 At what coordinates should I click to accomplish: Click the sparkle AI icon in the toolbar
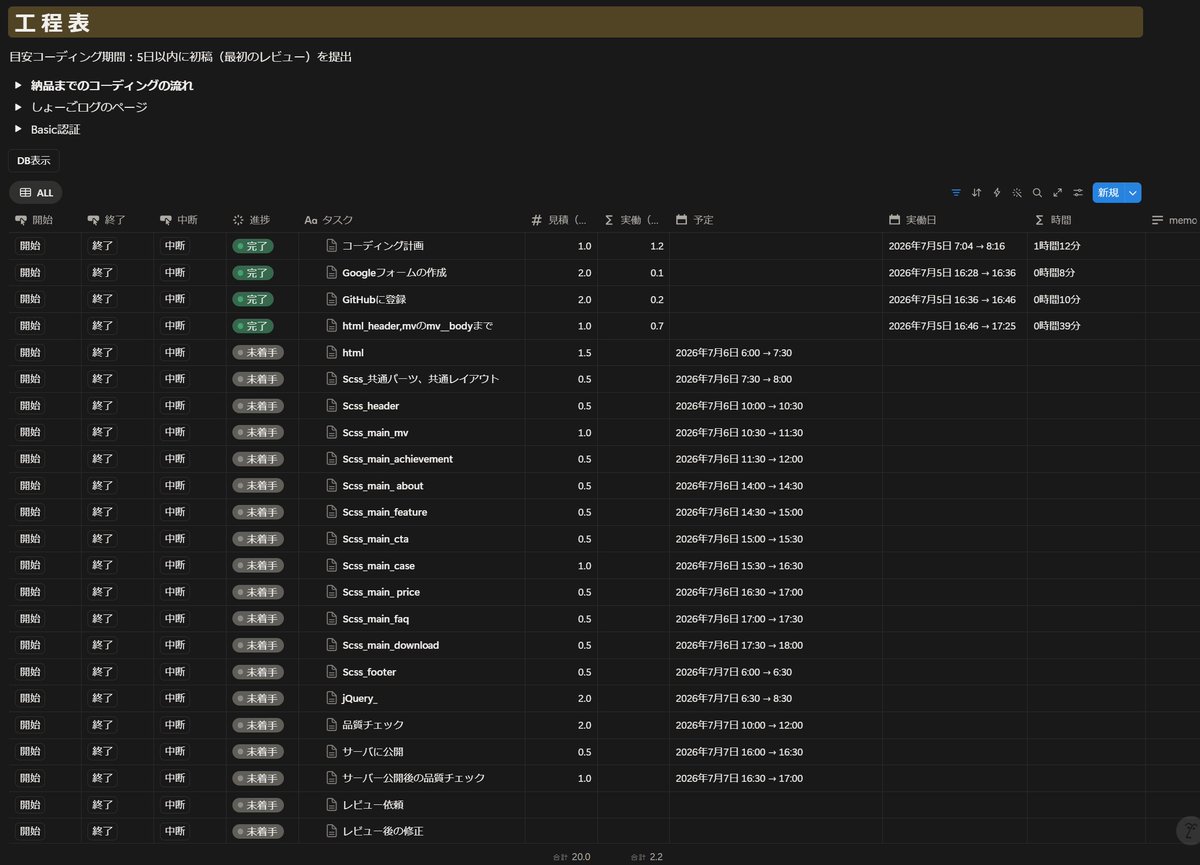point(1017,193)
